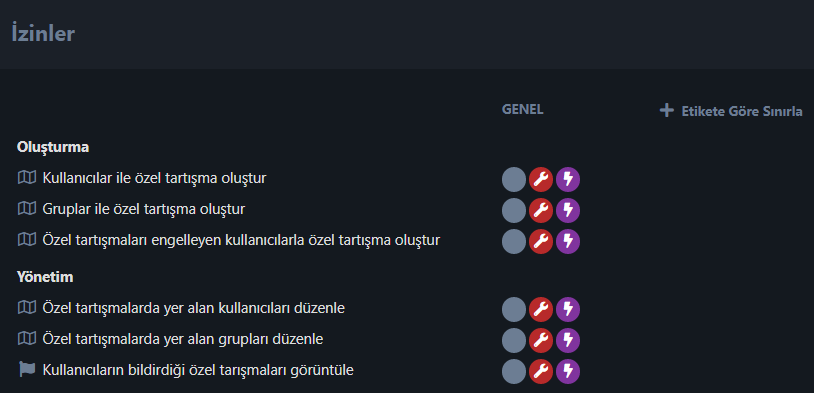
Task: Click the flag icon beside 'Kullanıcıların bildirdiği'
Action: tap(26, 370)
